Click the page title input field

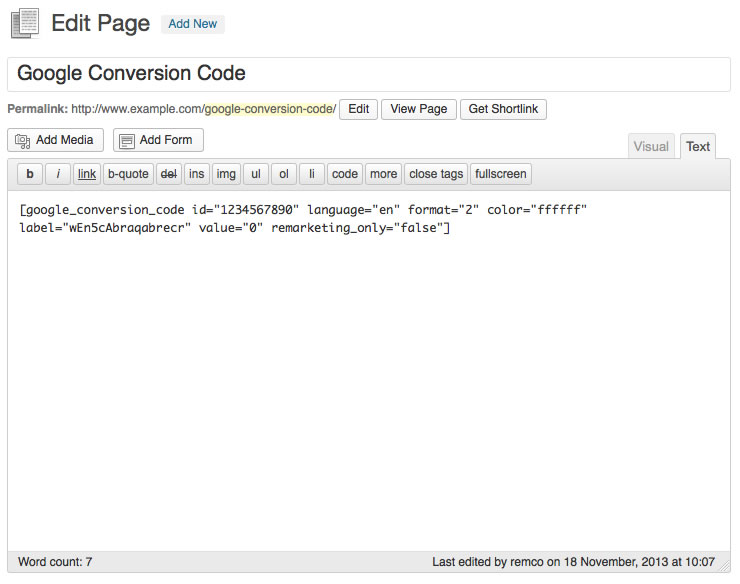pos(369,74)
